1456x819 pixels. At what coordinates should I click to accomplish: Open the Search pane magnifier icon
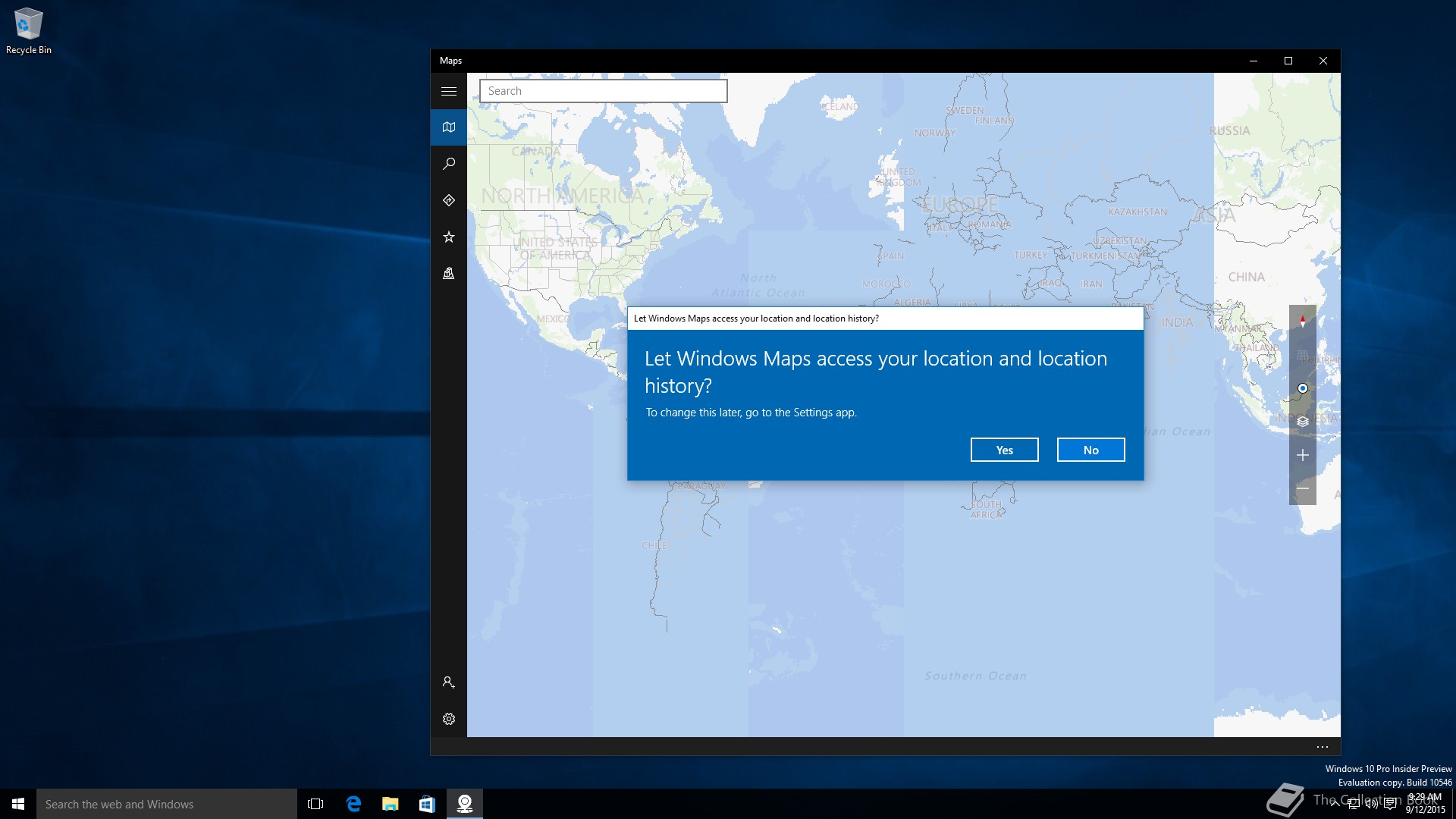point(449,164)
